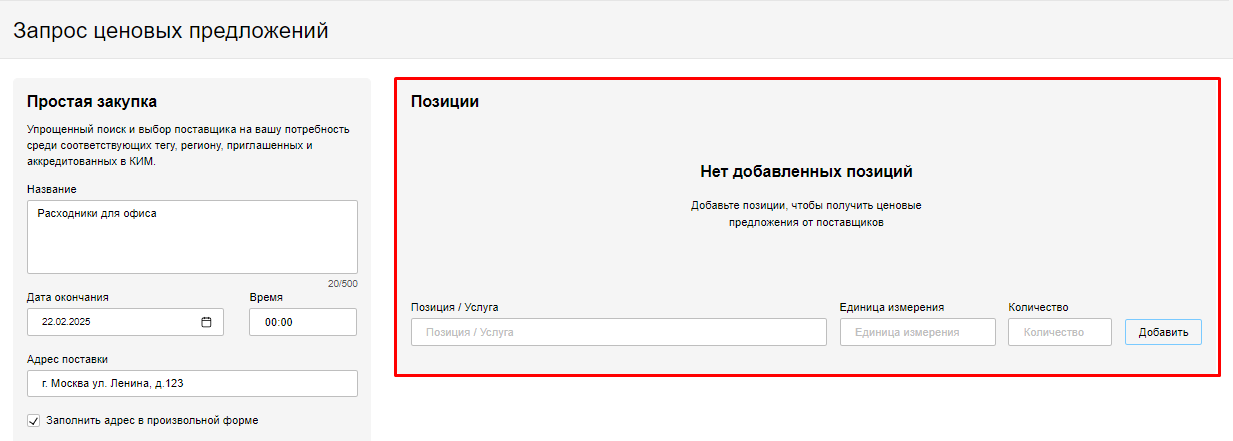This screenshot has width=1233, height=441.
Task: Focus the date input showing 22.02.2025
Action: pyautogui.click(x=115, y=322)
